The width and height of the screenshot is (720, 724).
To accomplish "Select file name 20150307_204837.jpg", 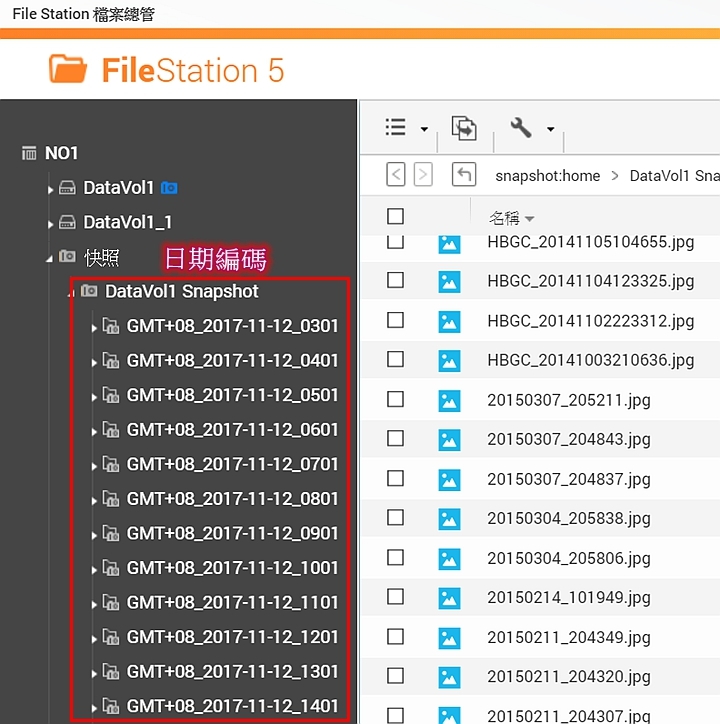I will coord(569,479).
